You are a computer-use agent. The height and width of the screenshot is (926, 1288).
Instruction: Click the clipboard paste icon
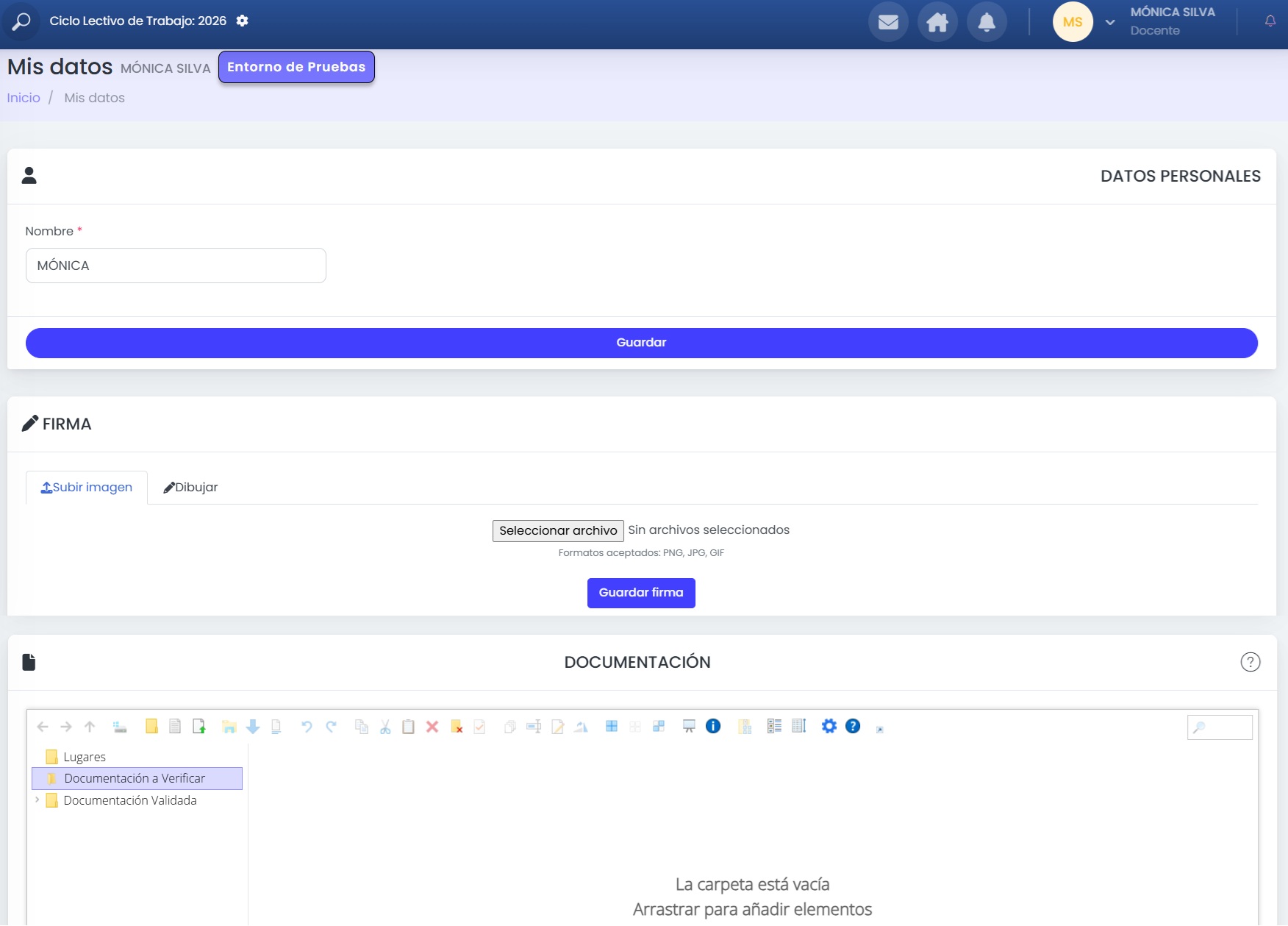coord(408,727)
